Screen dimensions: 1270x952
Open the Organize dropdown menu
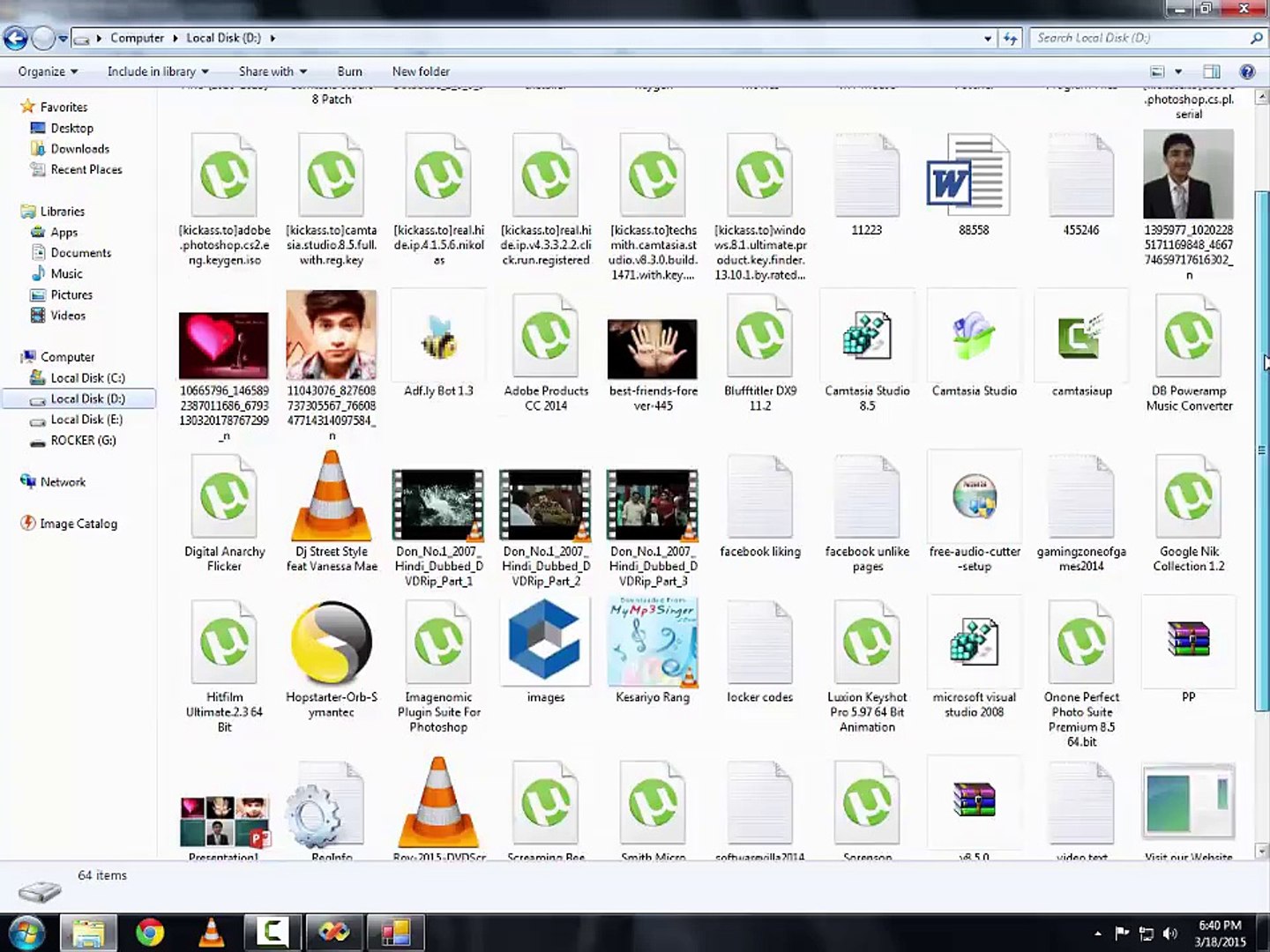(x=48, y=71)
